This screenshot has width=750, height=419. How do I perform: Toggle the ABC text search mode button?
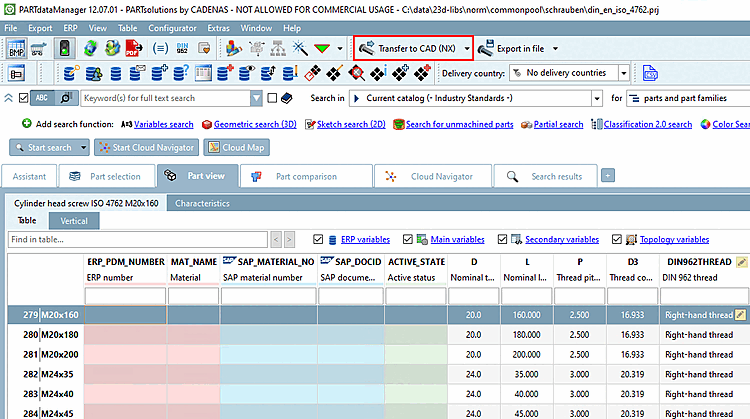(x=42, y=98)
